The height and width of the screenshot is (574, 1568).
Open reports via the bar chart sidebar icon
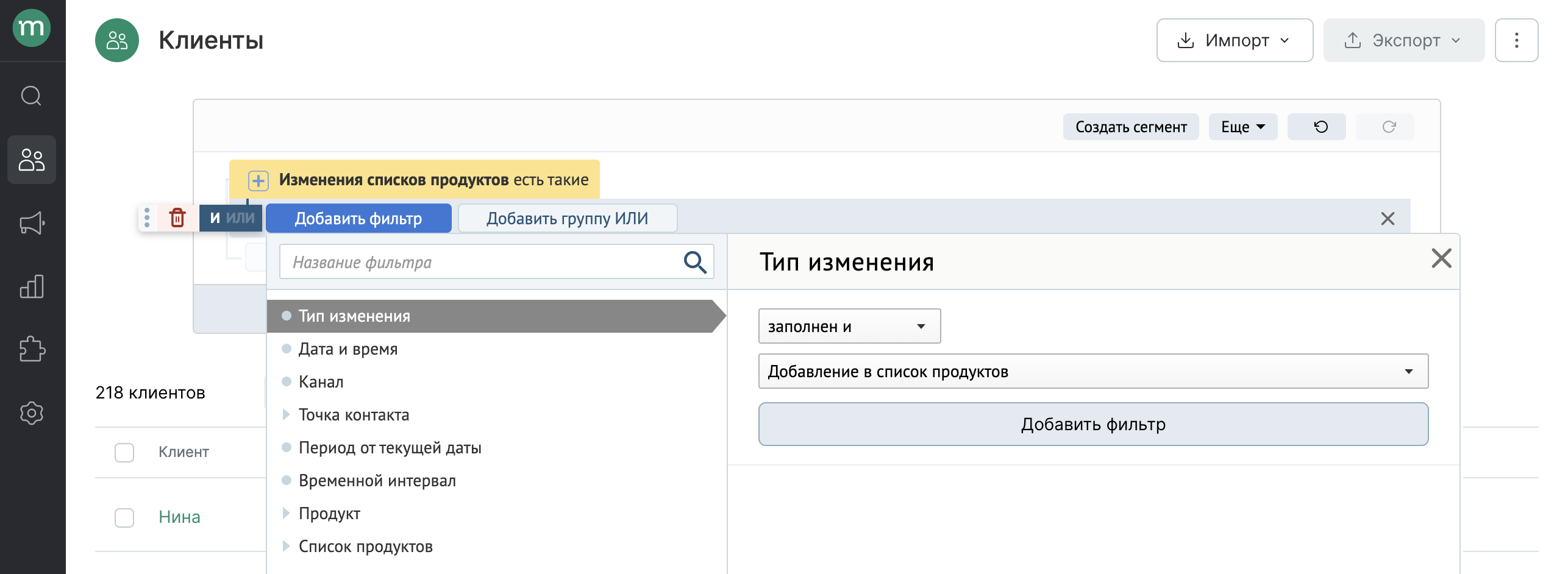(32, 286)
